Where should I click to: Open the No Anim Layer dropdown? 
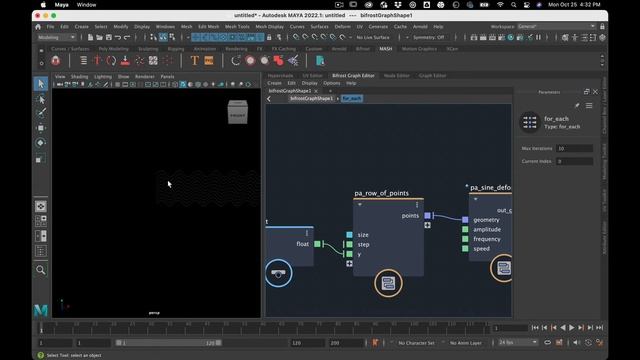coord(466,343)
